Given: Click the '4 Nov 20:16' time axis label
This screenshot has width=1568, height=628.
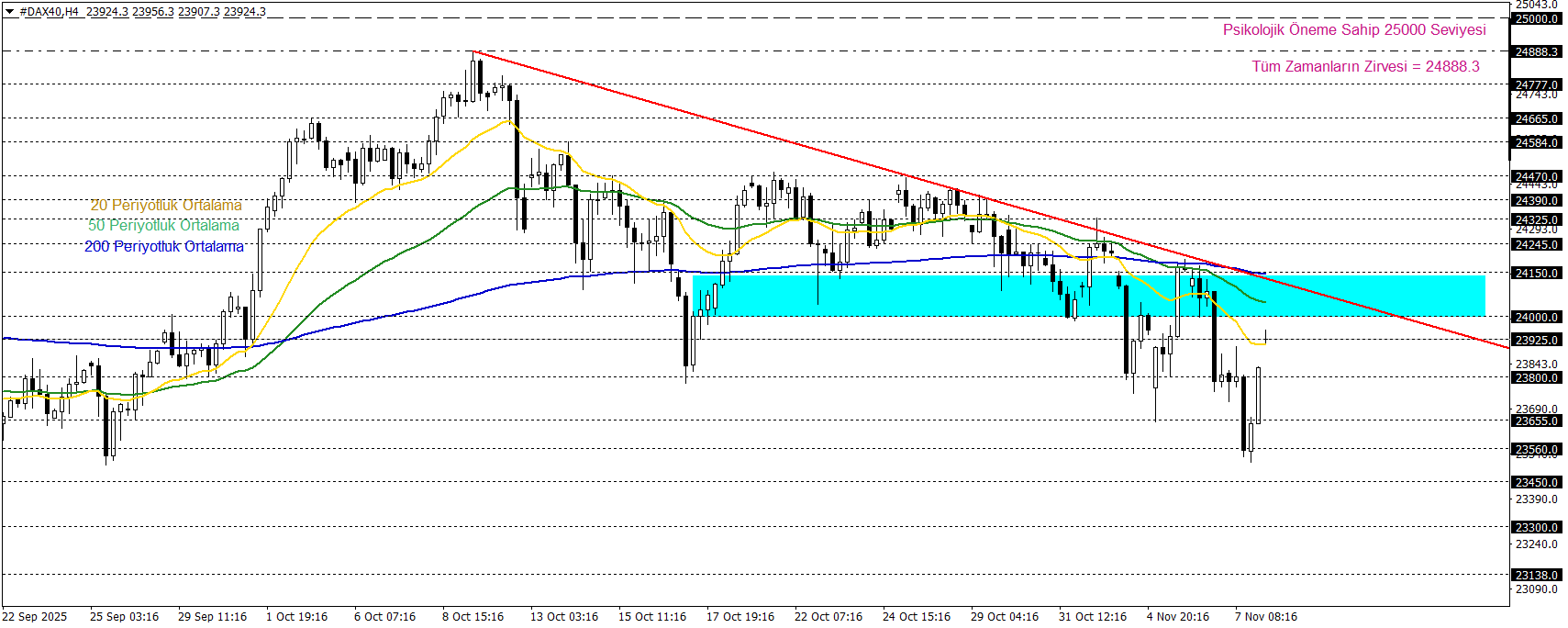Looking at the screenshot, I should (1178, 616).
